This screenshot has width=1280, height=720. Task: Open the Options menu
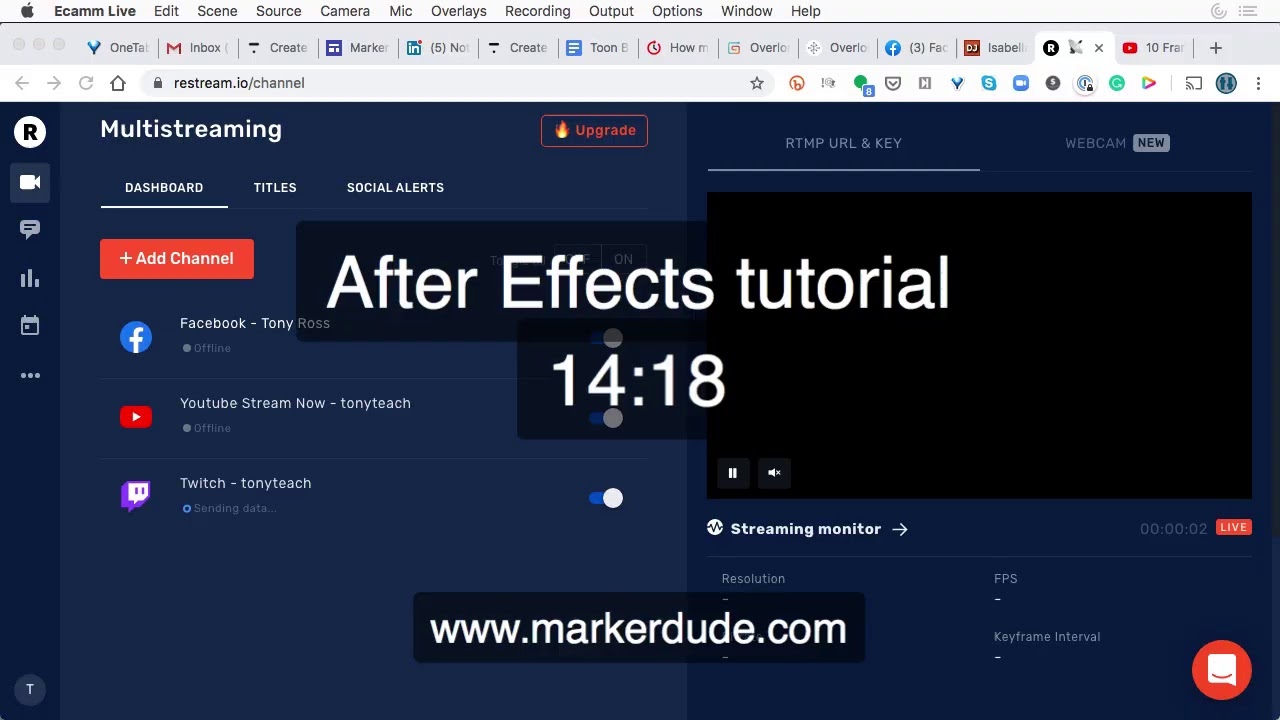677,11
